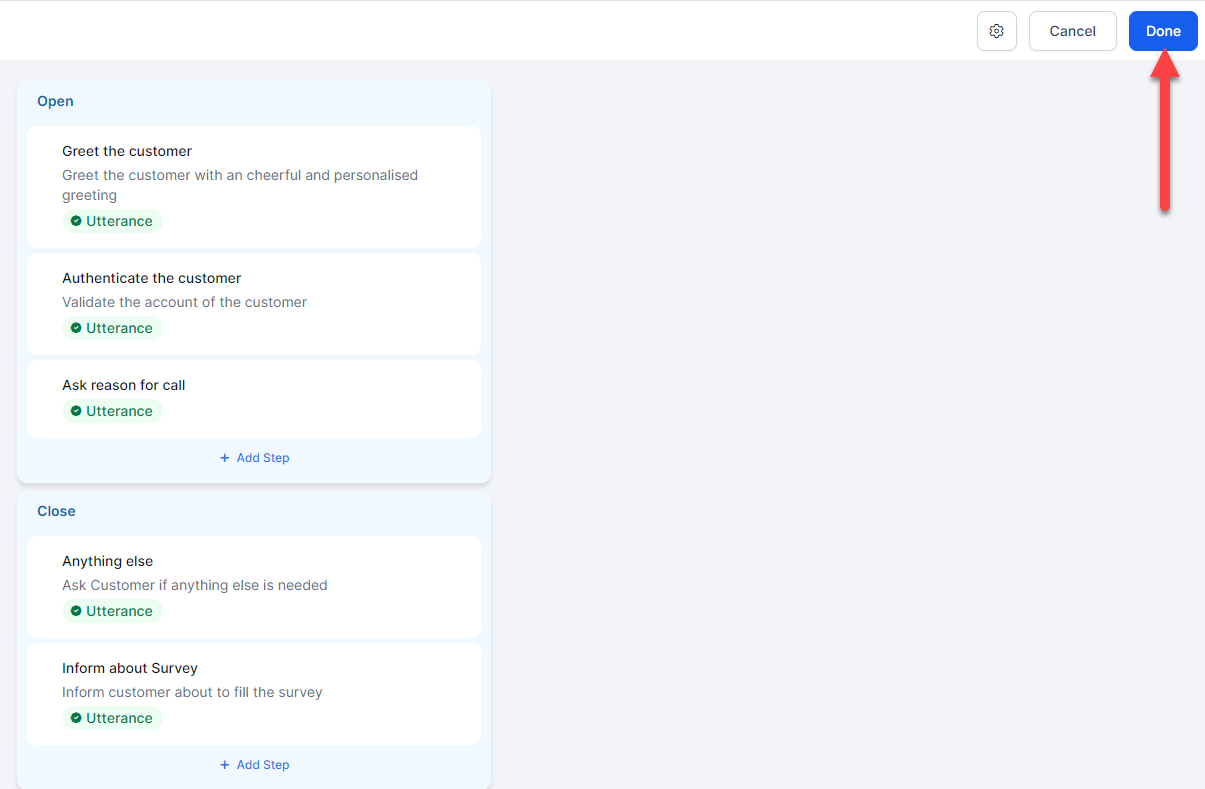Click the Open section header

point(55,101)
